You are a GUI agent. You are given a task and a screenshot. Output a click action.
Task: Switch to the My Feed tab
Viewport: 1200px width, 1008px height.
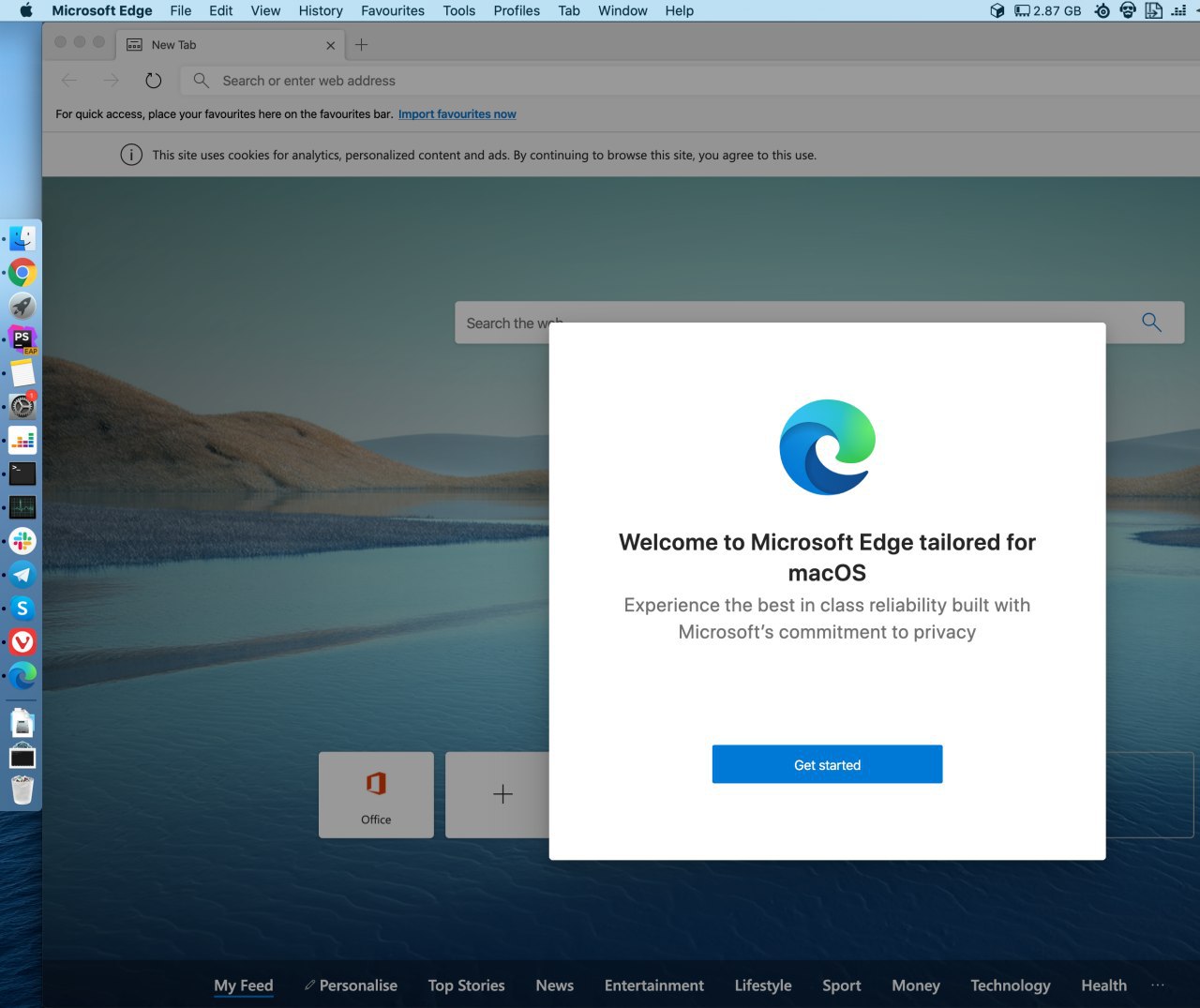click(x=244, y=985)
